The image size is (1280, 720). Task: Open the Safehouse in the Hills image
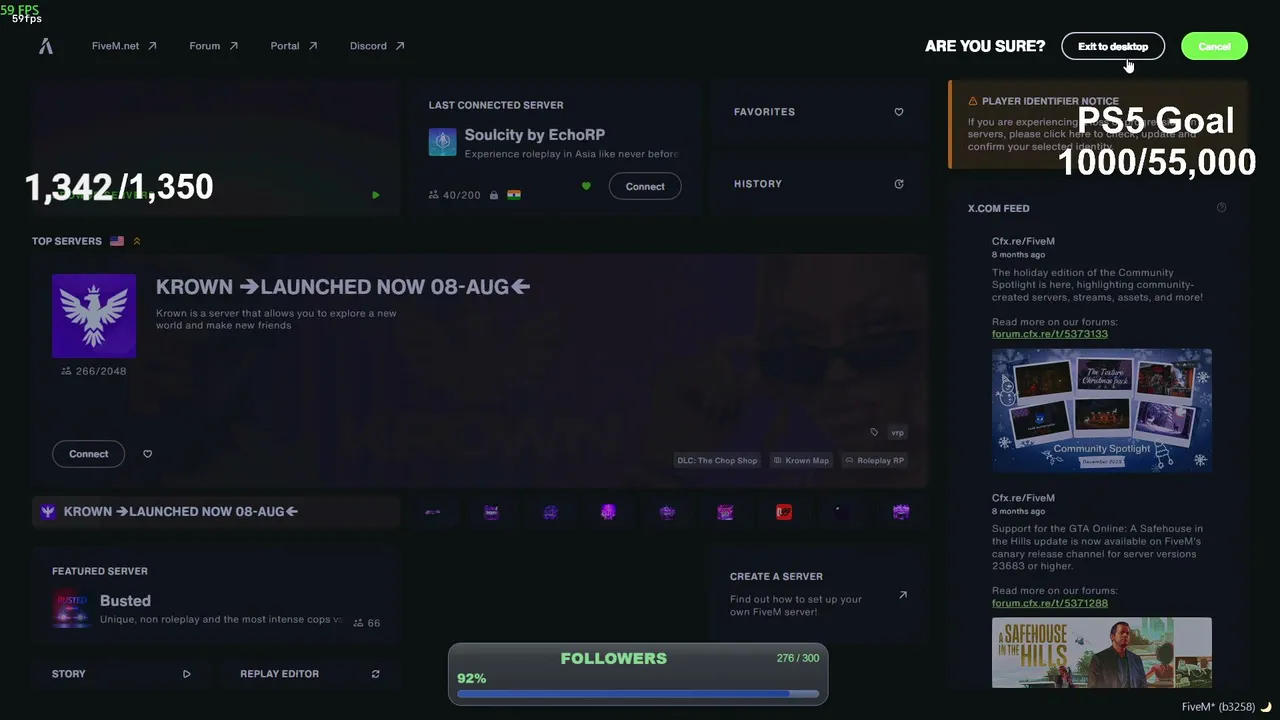click(x=1102, y=653)
